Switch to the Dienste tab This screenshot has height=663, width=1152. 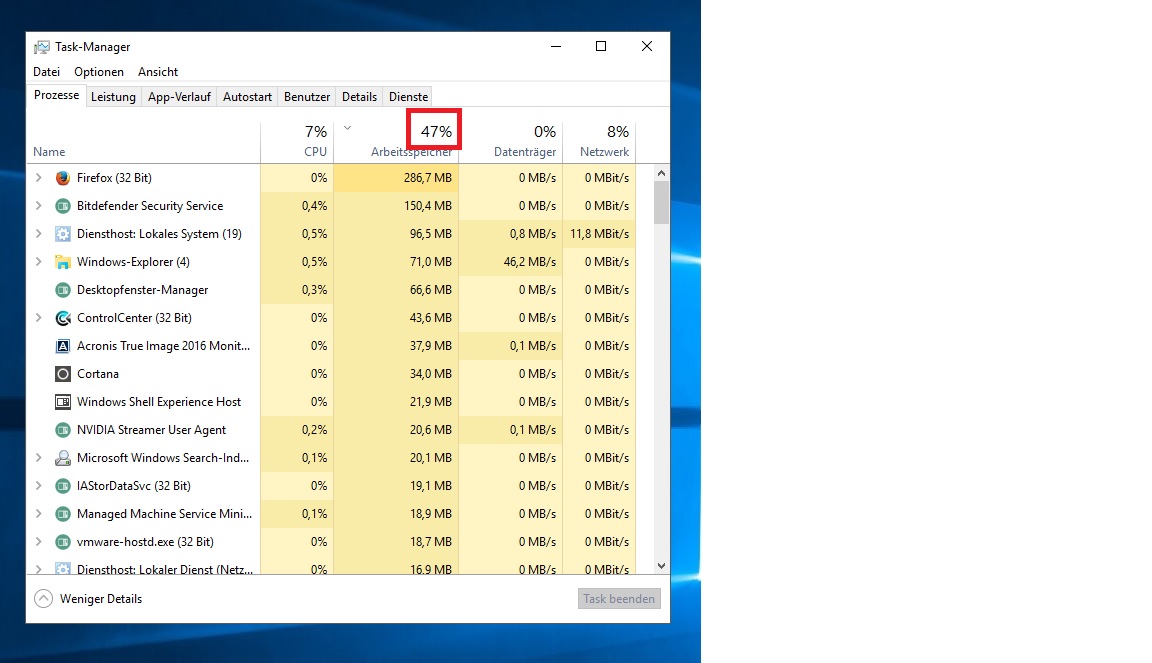tap(408, 96)
